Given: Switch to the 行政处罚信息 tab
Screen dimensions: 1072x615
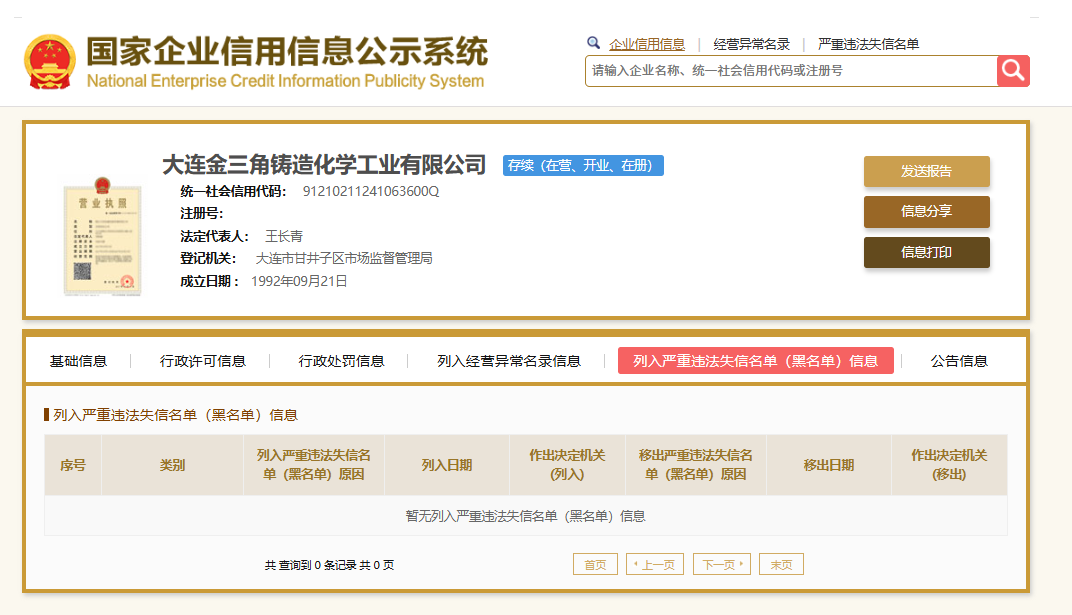Looking at the screenshot, I should click(341, 361).
